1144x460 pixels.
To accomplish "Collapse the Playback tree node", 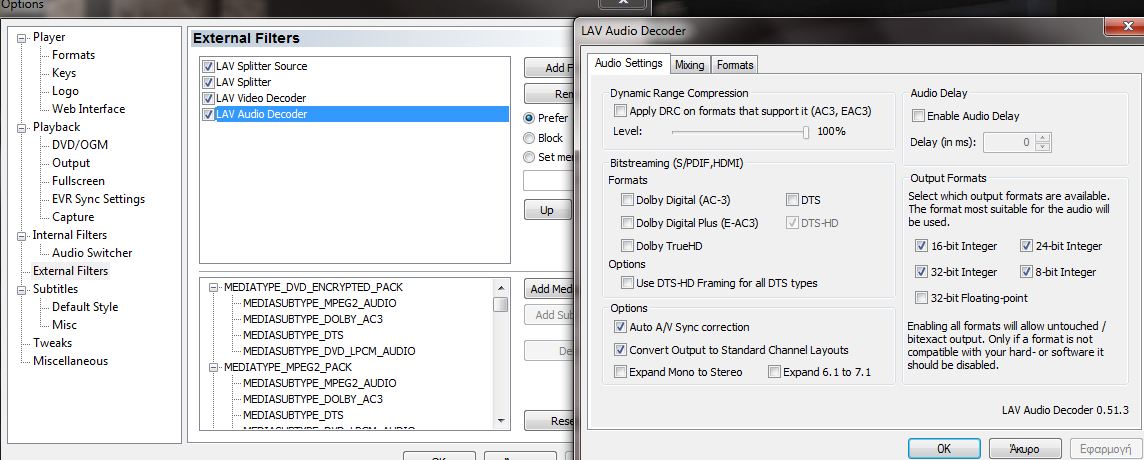I will click(21, 127).
